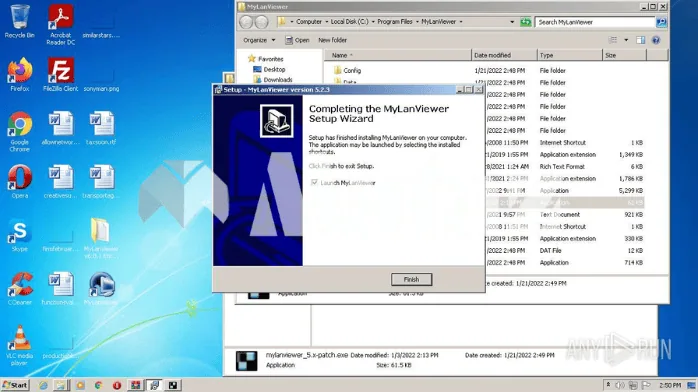Toggle the preview pane icon in Explorer
The image size is (698, 392).
coord(640,40)
